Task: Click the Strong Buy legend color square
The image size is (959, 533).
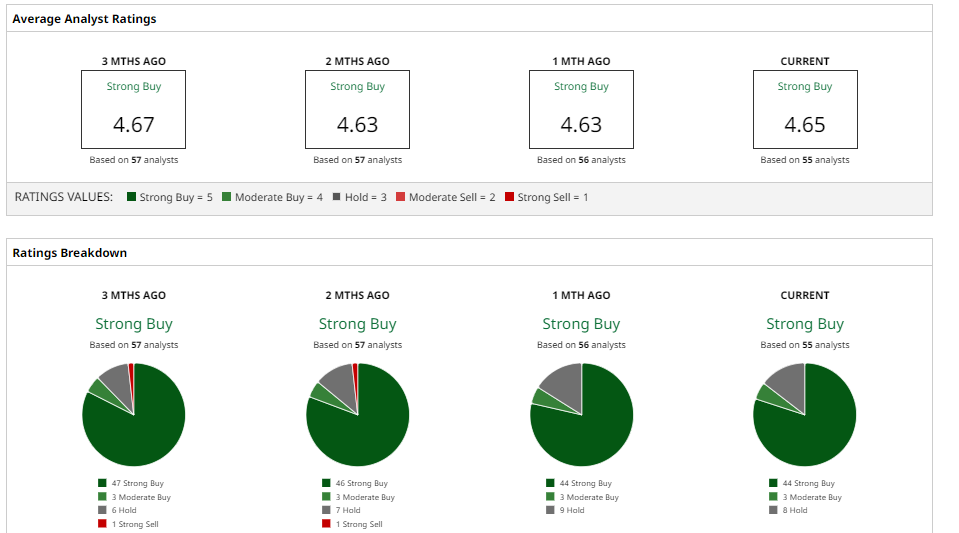Action: (131, 196)
